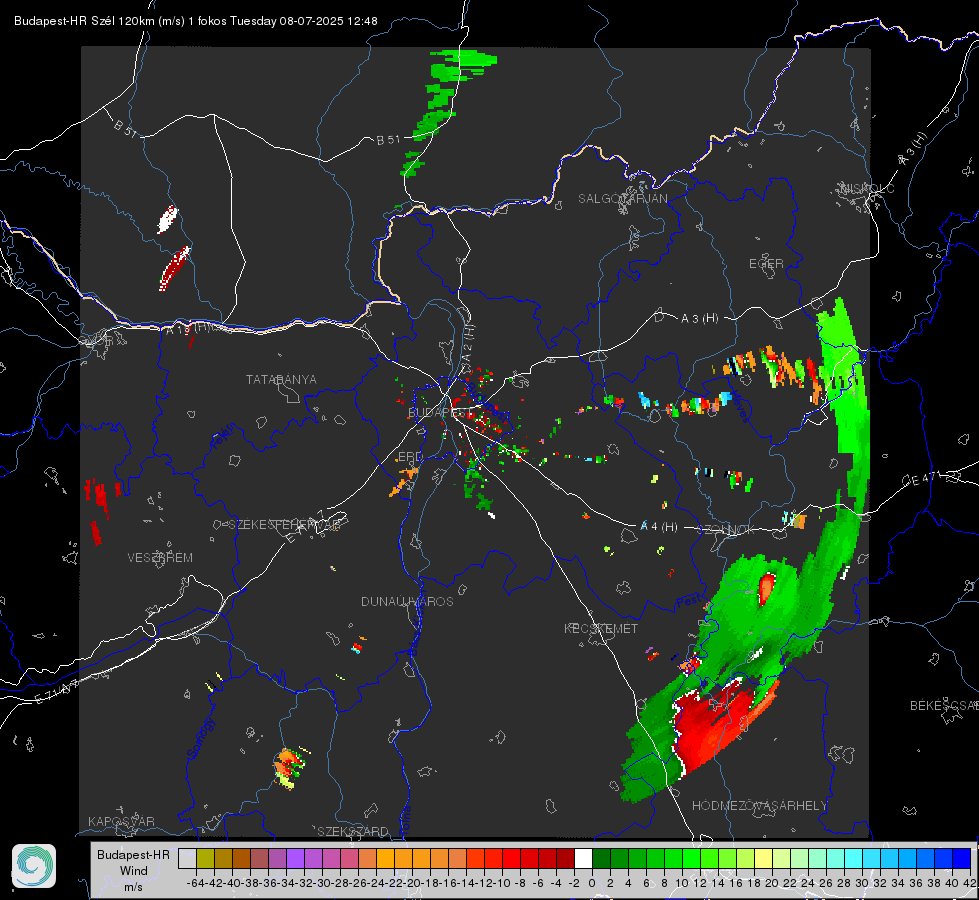The width and height of the screenshot is (979, 900).
Task: Click the white zero-velocity swatch in the legend
Action: click(x=583, y=858)
